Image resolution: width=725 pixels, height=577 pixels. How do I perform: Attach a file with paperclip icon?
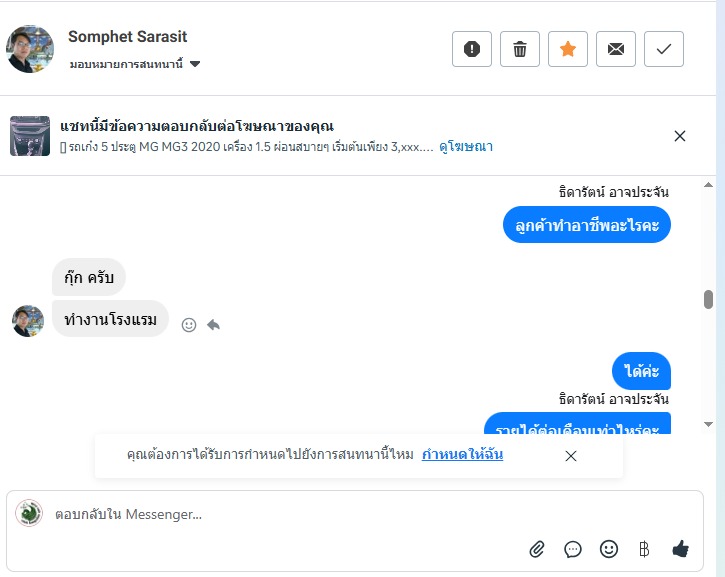[537, 548]
